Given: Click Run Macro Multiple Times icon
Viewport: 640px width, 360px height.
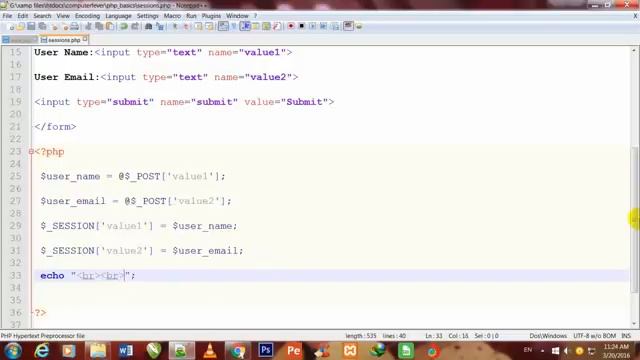Looking at the screenshot, I should (x=323, y=26).
